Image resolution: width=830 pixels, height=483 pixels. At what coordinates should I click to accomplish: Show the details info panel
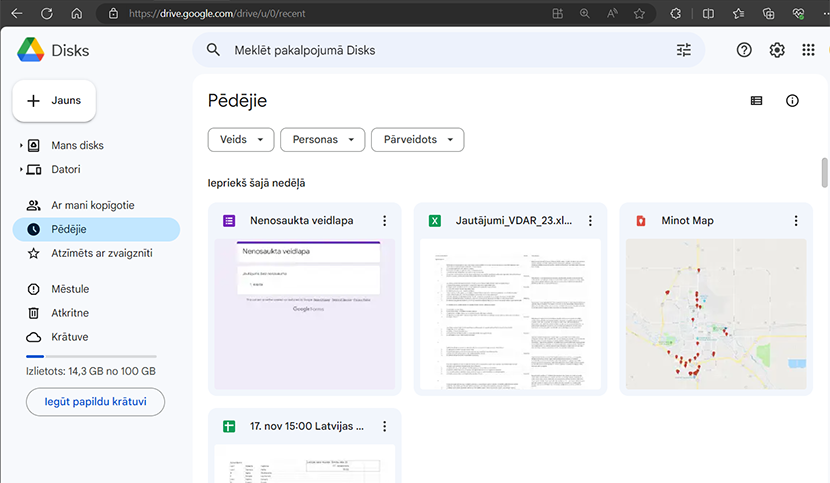[792, 101]
